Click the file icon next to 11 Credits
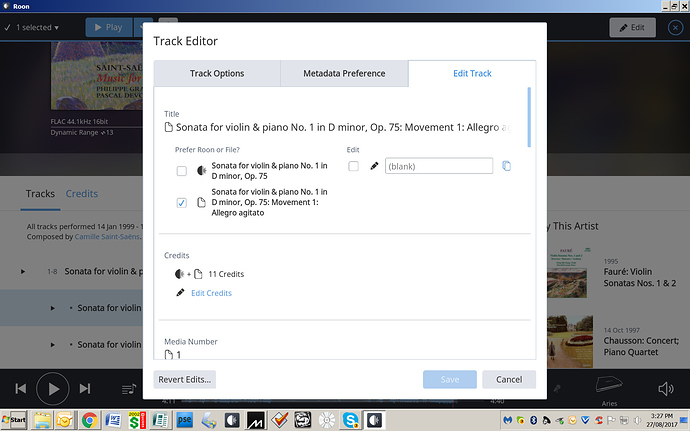The height and width of the screenshot is (431, 690). click(x=198, y=274)
